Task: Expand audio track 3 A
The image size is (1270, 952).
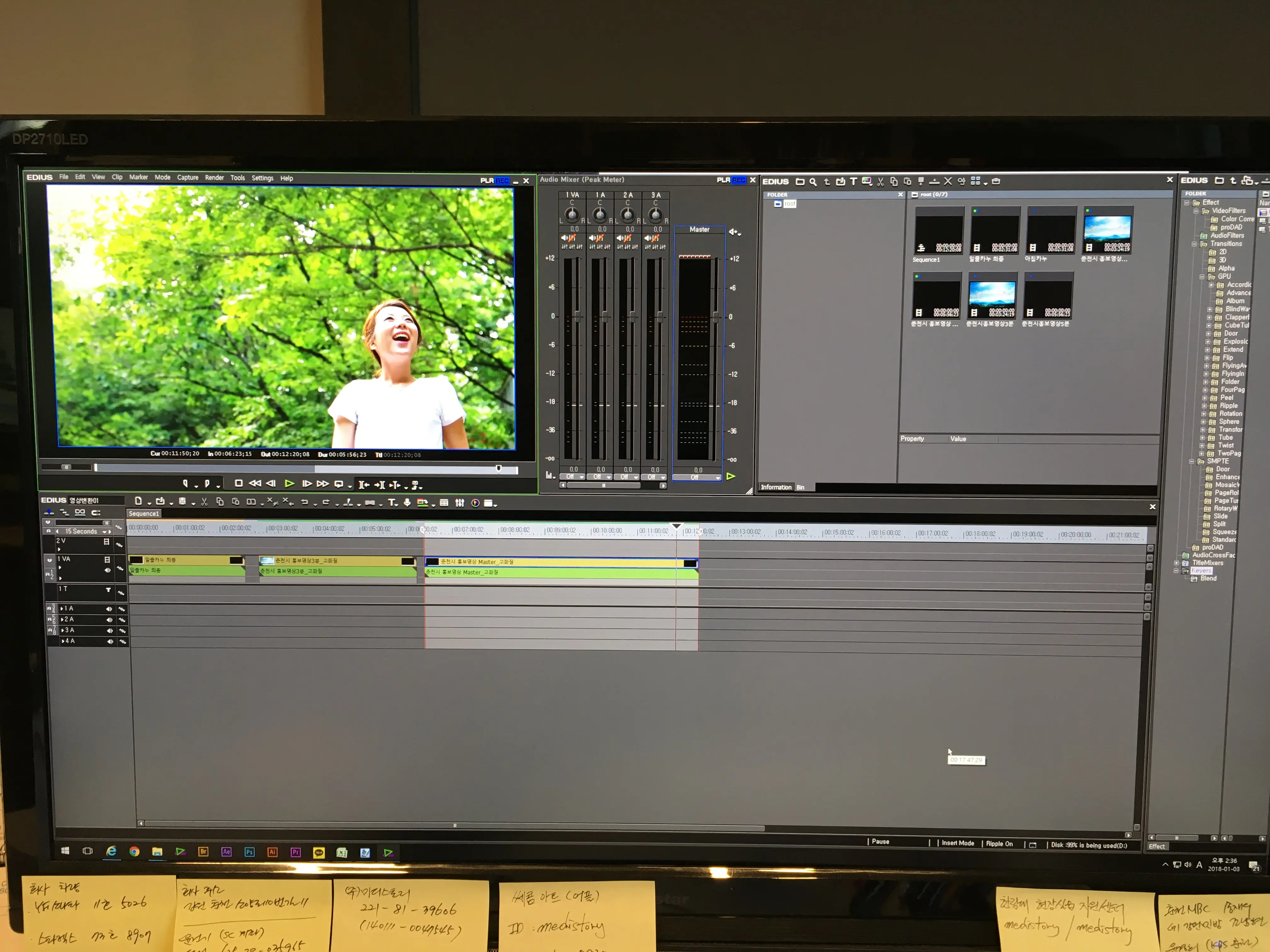Action: point(62,631)
